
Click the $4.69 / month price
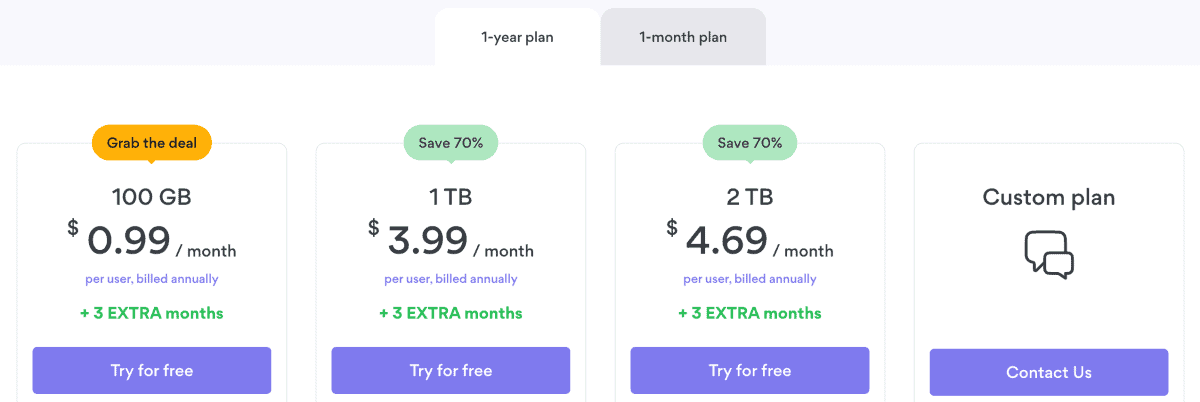[750, 241]
